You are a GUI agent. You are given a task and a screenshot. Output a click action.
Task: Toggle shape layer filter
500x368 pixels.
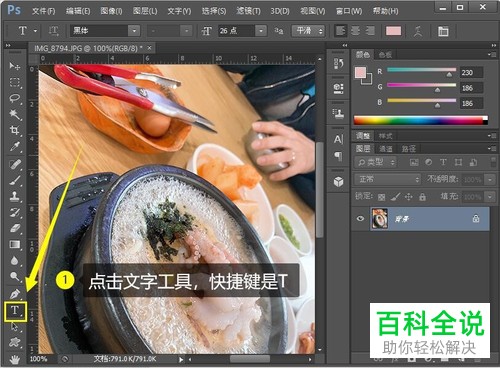[458, 162]
